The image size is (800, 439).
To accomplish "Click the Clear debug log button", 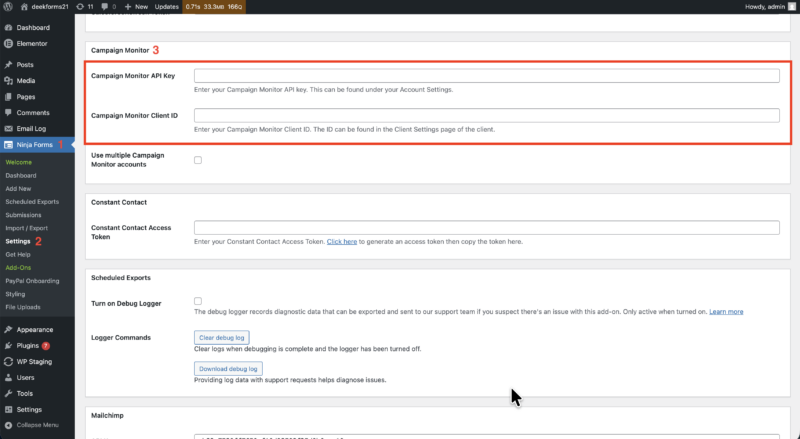I will (221, 337).
